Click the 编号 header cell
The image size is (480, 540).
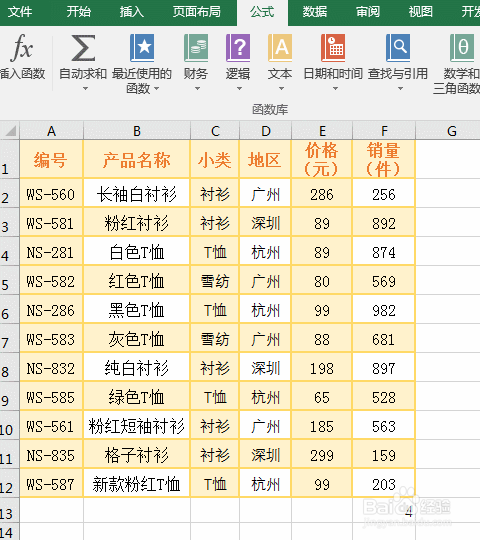click(51, 159)
